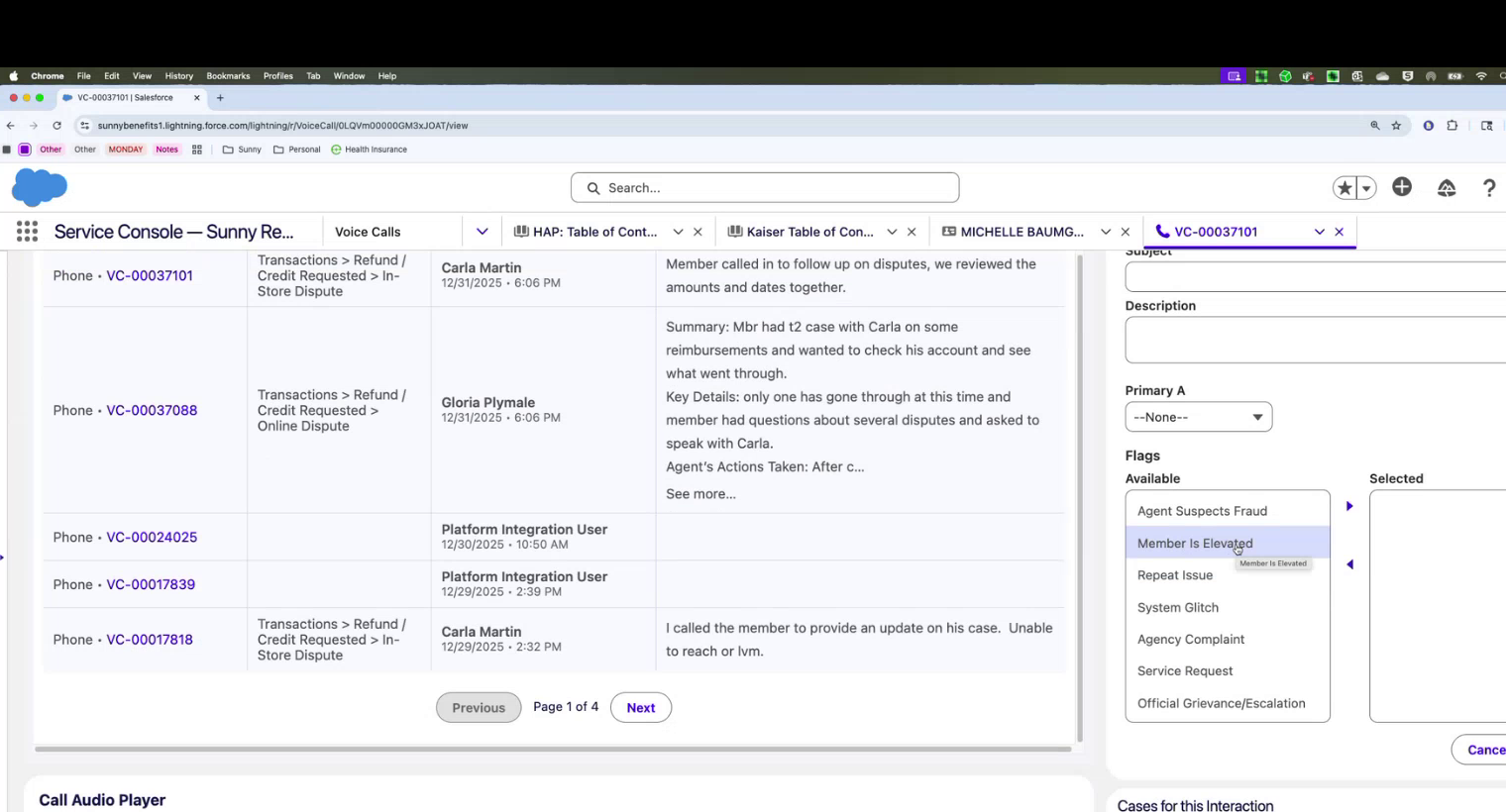Viewport: 1506px width, 812px height.
Task: Open the global actions plus icon
Action: pos(1401,187)
